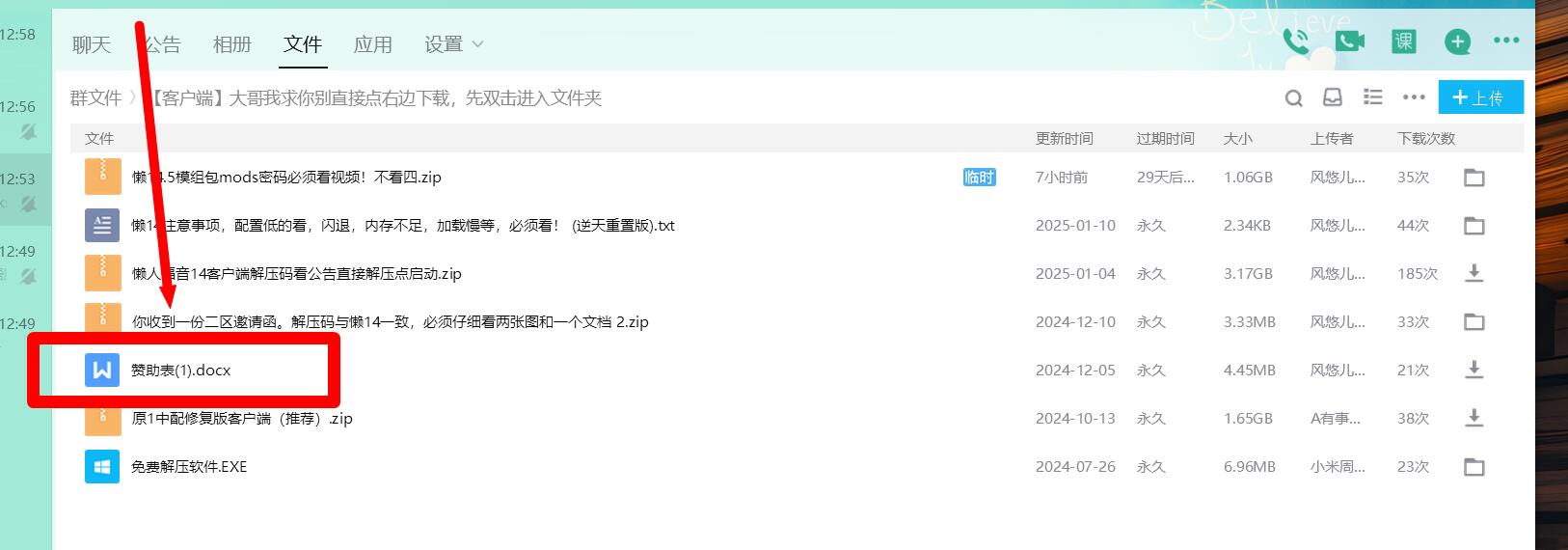The width and height of the screenshot is (1568, 550).
Task: Open top-right three-dot more menu
Action: pyautogui.click(x=1505, y=41)
